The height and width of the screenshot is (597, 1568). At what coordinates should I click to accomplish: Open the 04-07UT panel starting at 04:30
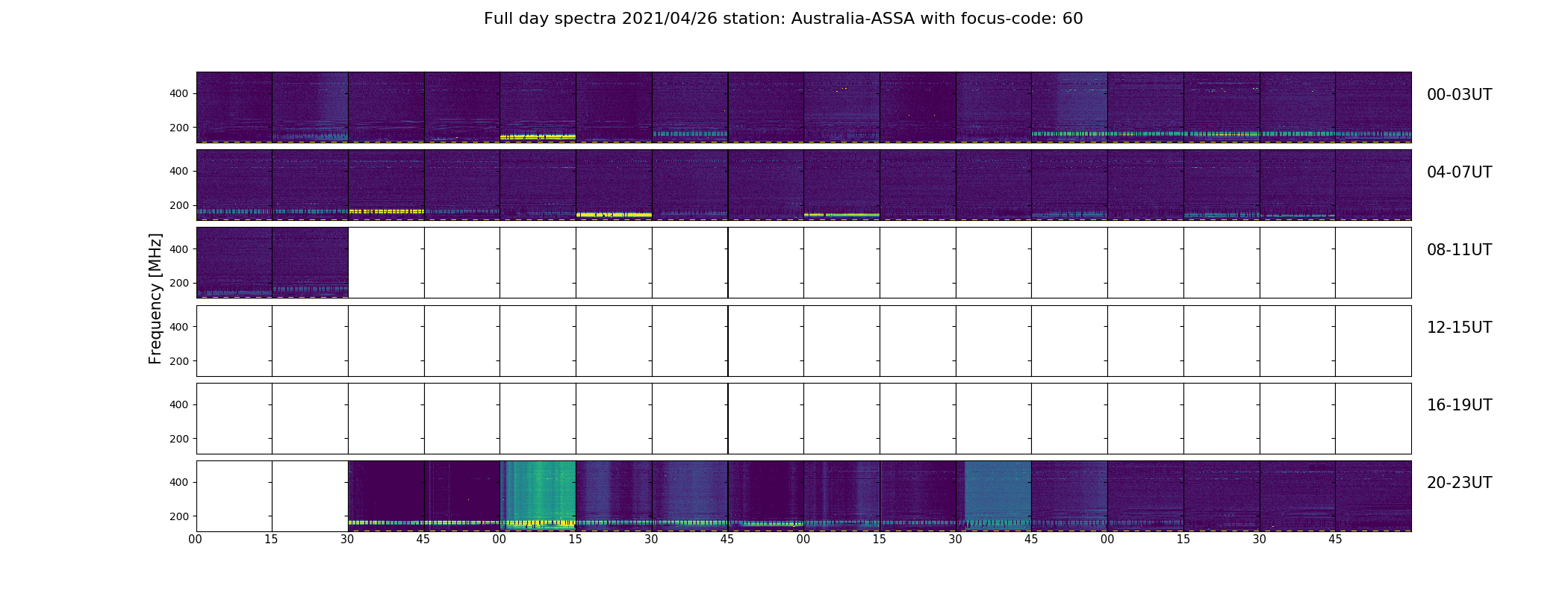pyautogui.click(x=386, y=184)
